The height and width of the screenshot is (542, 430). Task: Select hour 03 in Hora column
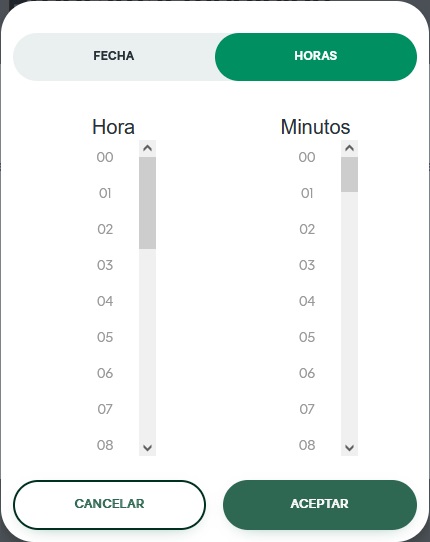click(105, 265)
